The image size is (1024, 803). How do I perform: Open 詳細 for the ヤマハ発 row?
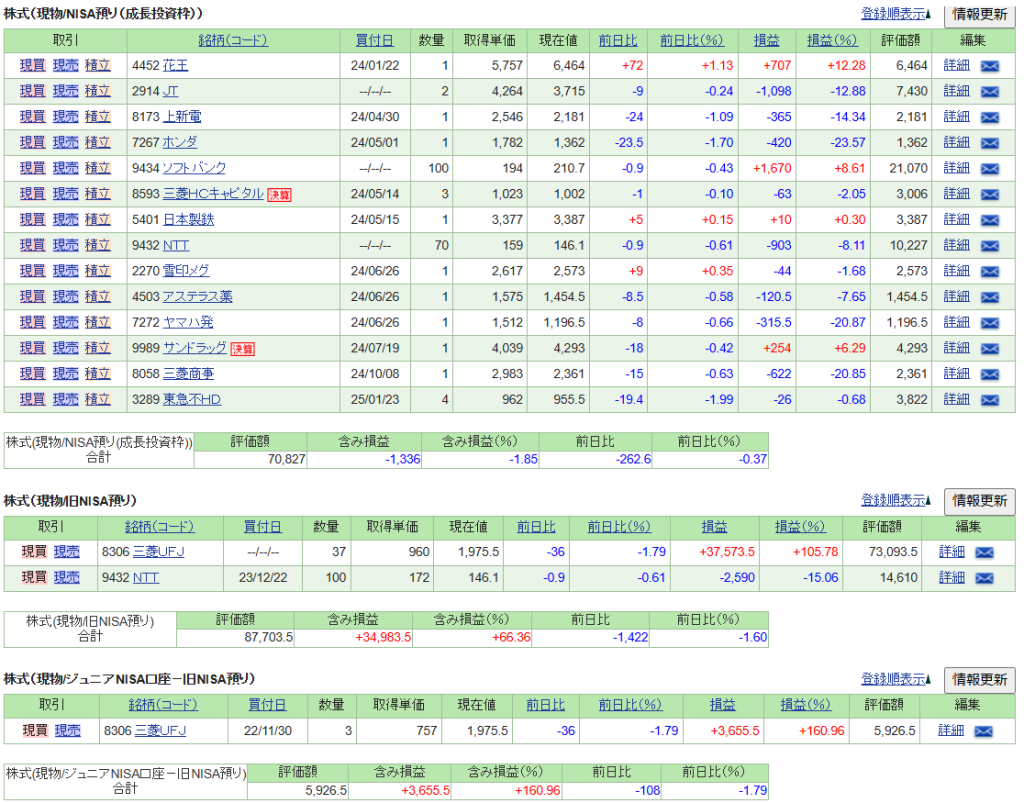[x=956, y=322]
